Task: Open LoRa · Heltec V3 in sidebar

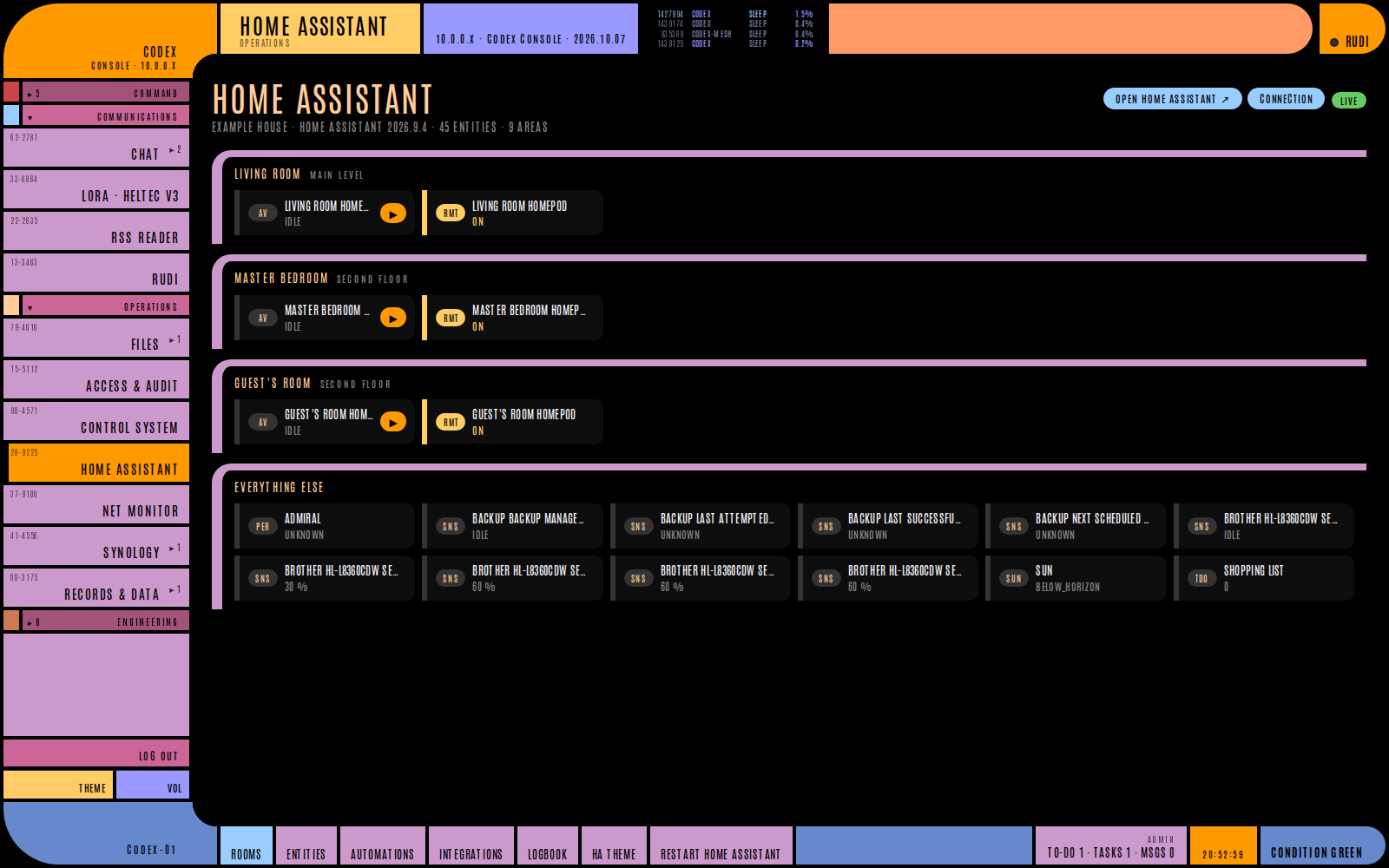Action: [x=96, y=189]
